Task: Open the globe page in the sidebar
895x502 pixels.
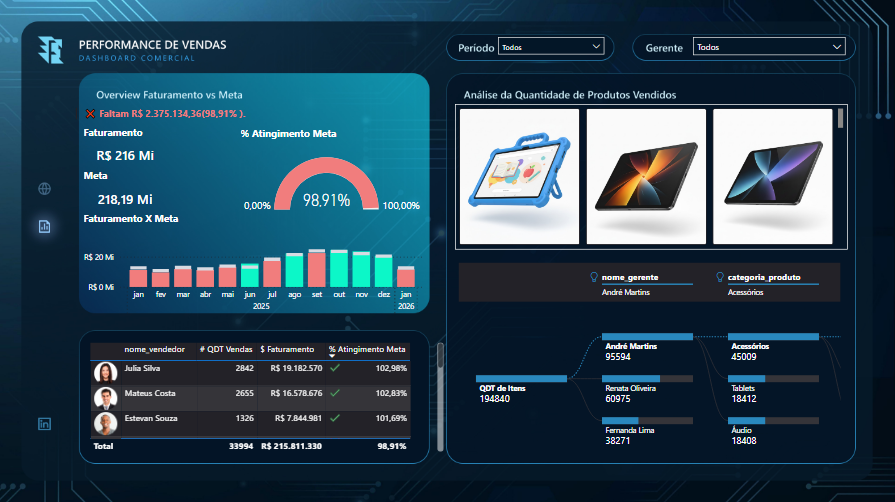Action: (x=45, y=188)
